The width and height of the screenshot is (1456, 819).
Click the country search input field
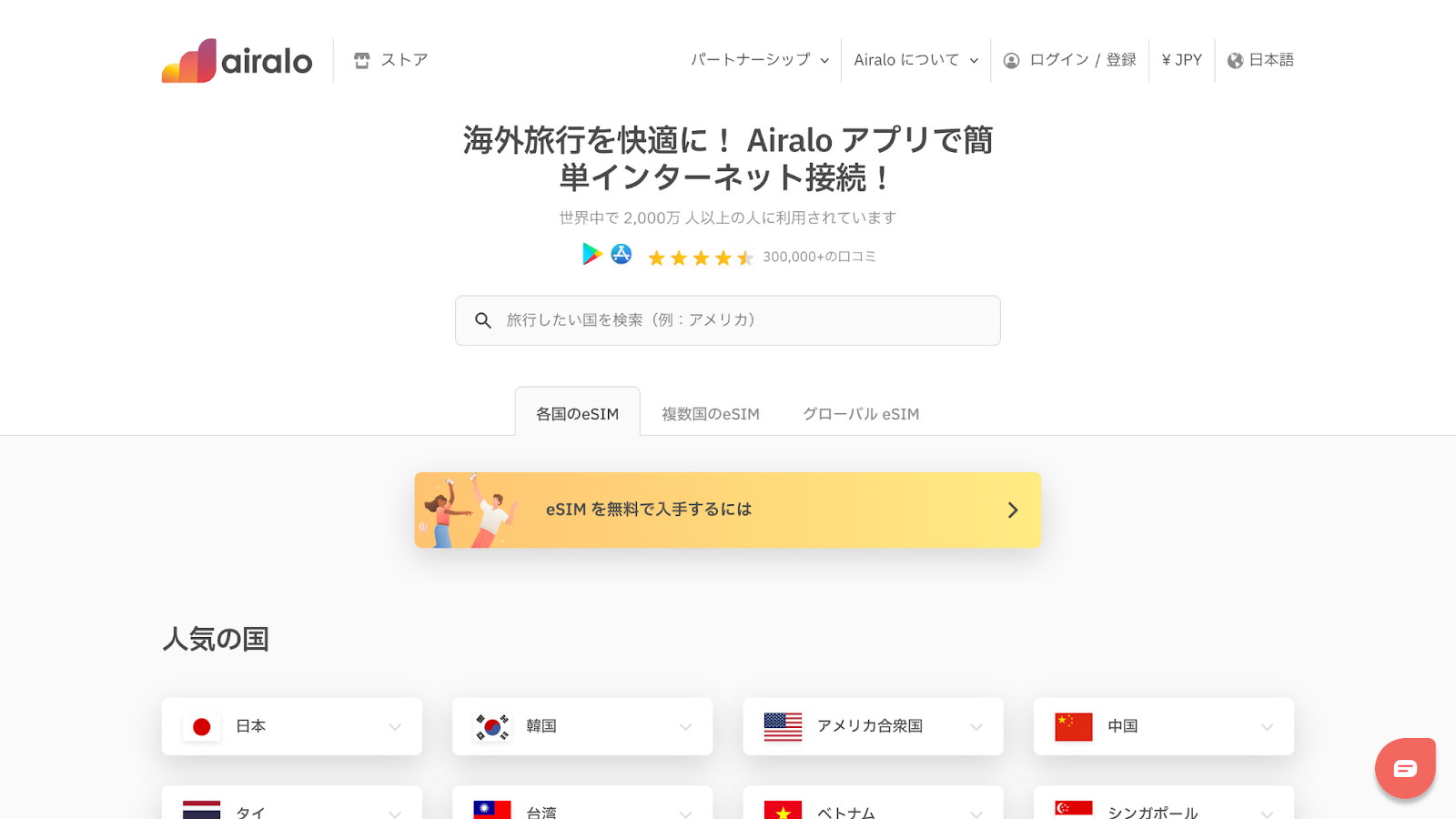(x=728, y=320)
